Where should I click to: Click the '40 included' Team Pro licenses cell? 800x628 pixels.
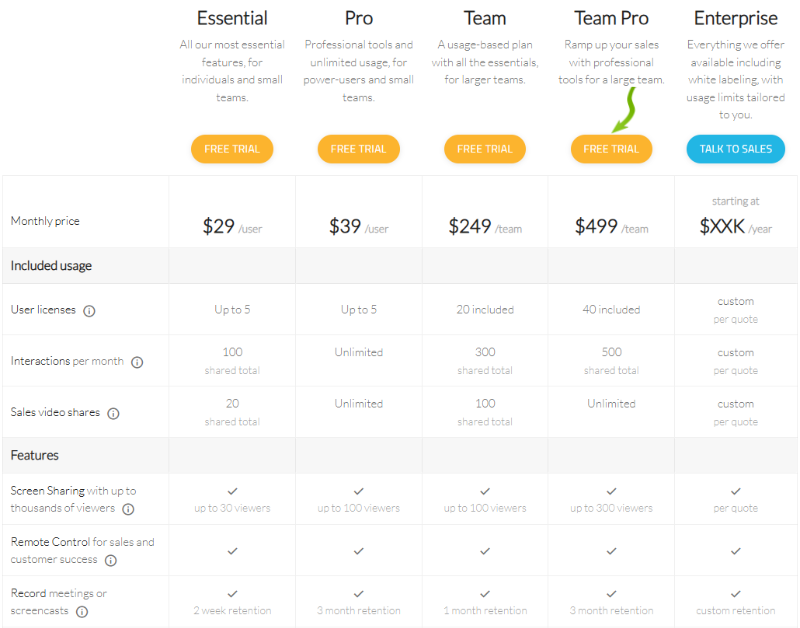click(611, 310)
